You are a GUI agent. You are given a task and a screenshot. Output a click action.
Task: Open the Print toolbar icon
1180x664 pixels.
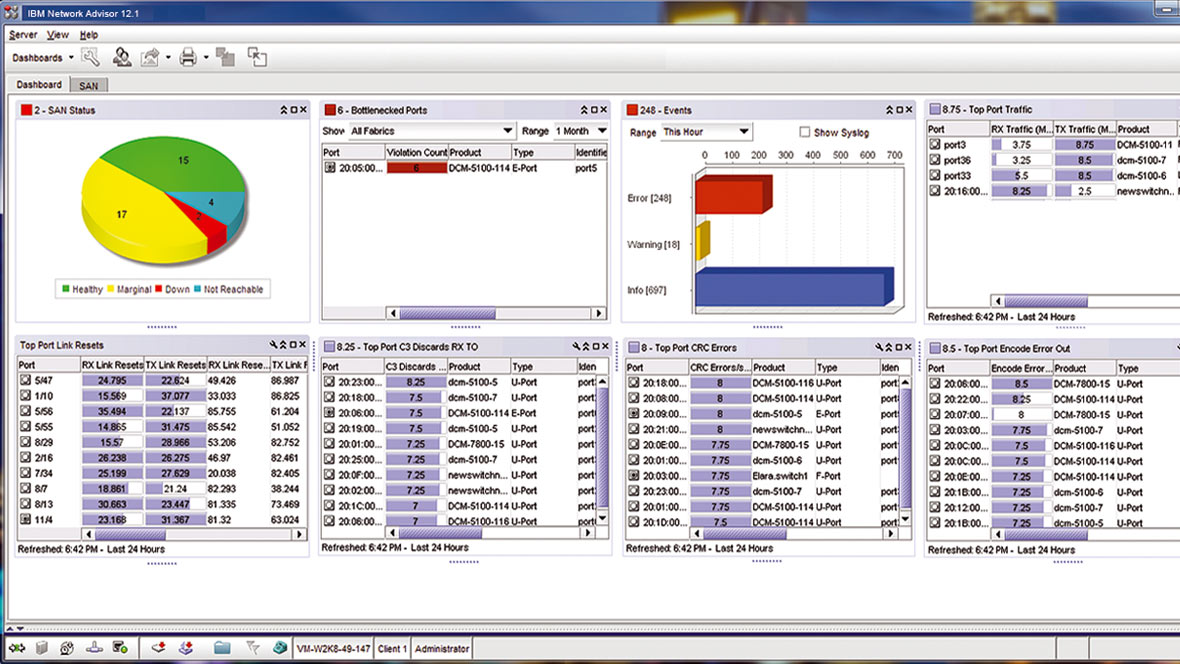189,57
